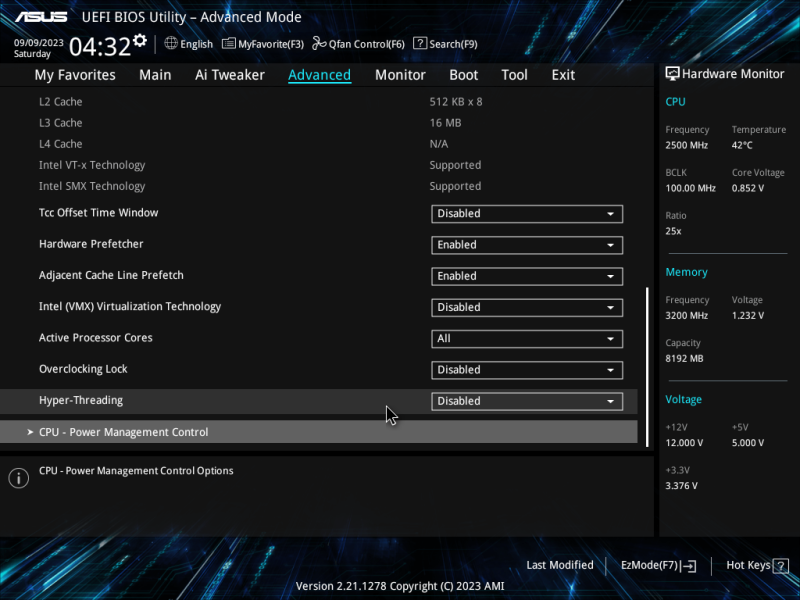Image resolution: width=800 pixels, height=600 pixels.
Task: Click the Search question mark icon
Action: click(419, 43)
